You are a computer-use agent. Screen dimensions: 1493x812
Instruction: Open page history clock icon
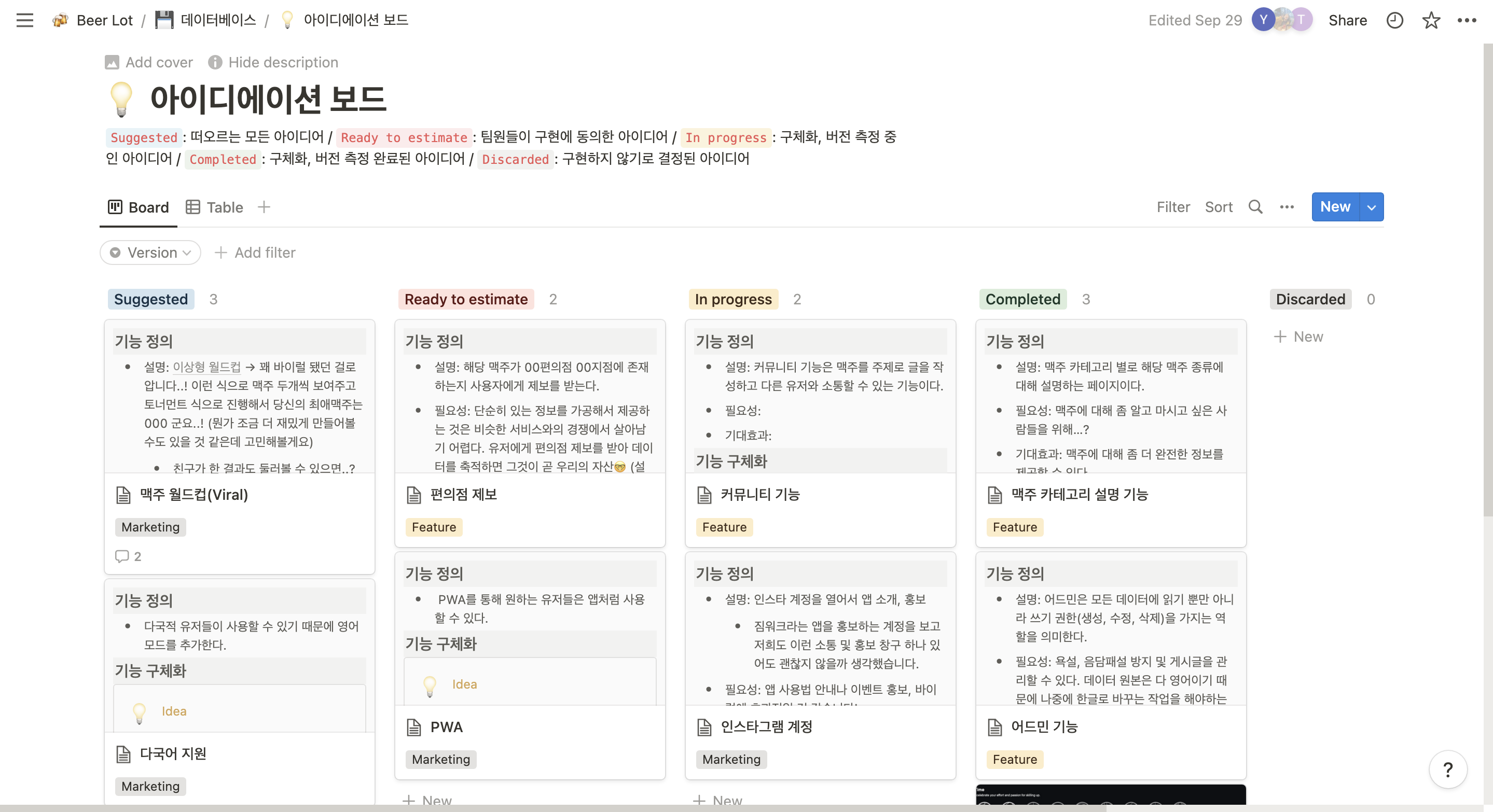pos(1394,20)
